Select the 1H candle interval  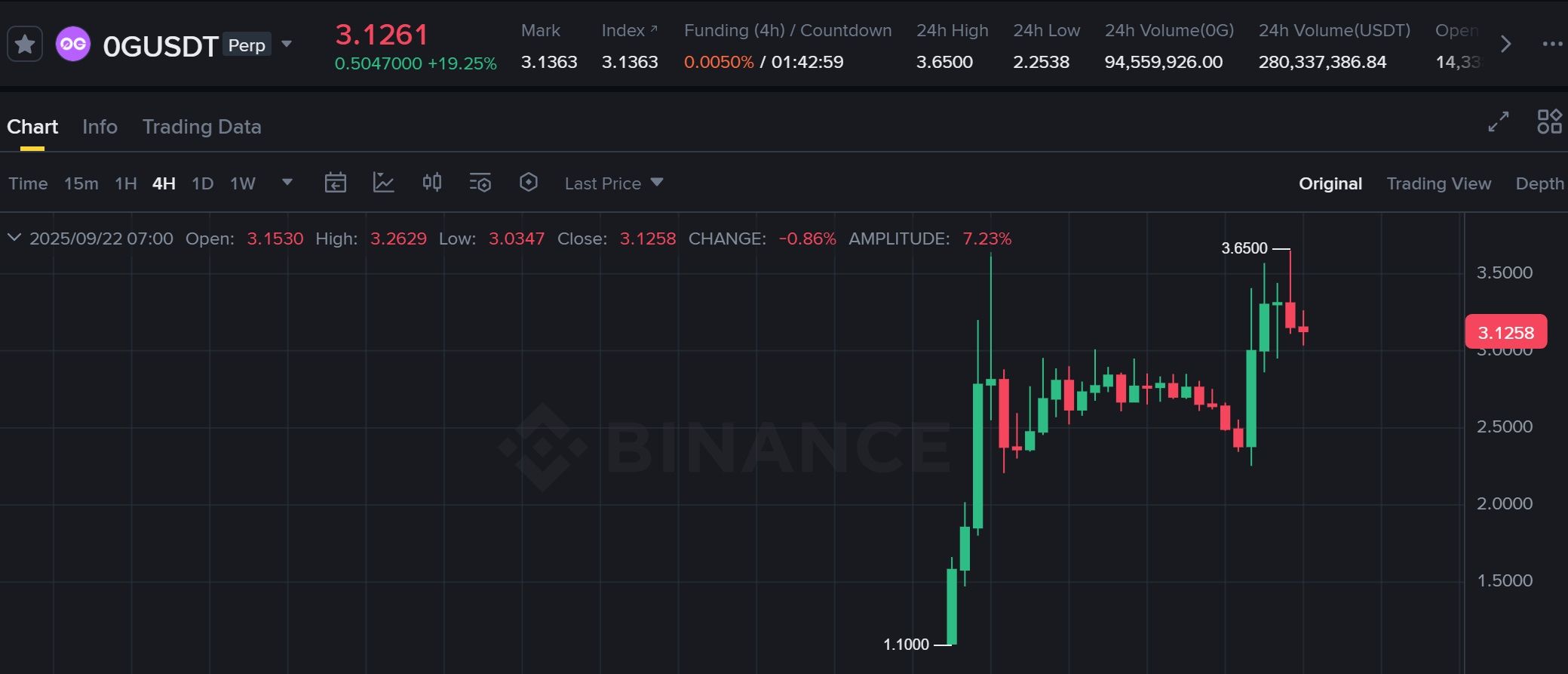(125, 183)
